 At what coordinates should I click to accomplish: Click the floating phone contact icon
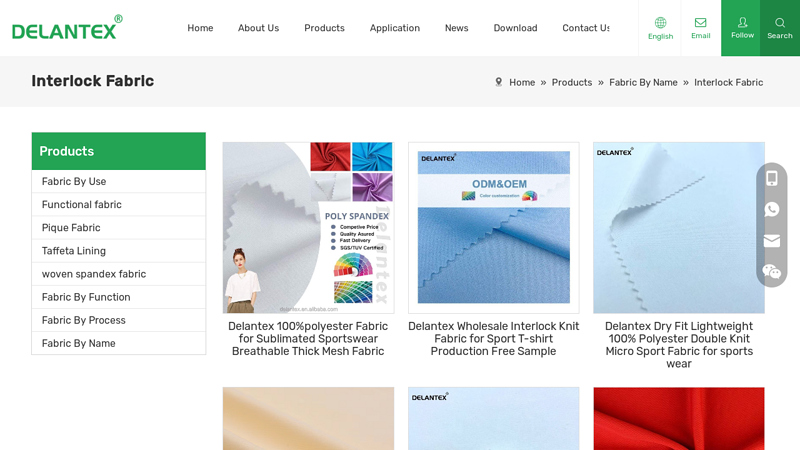[x=772, y=178]
